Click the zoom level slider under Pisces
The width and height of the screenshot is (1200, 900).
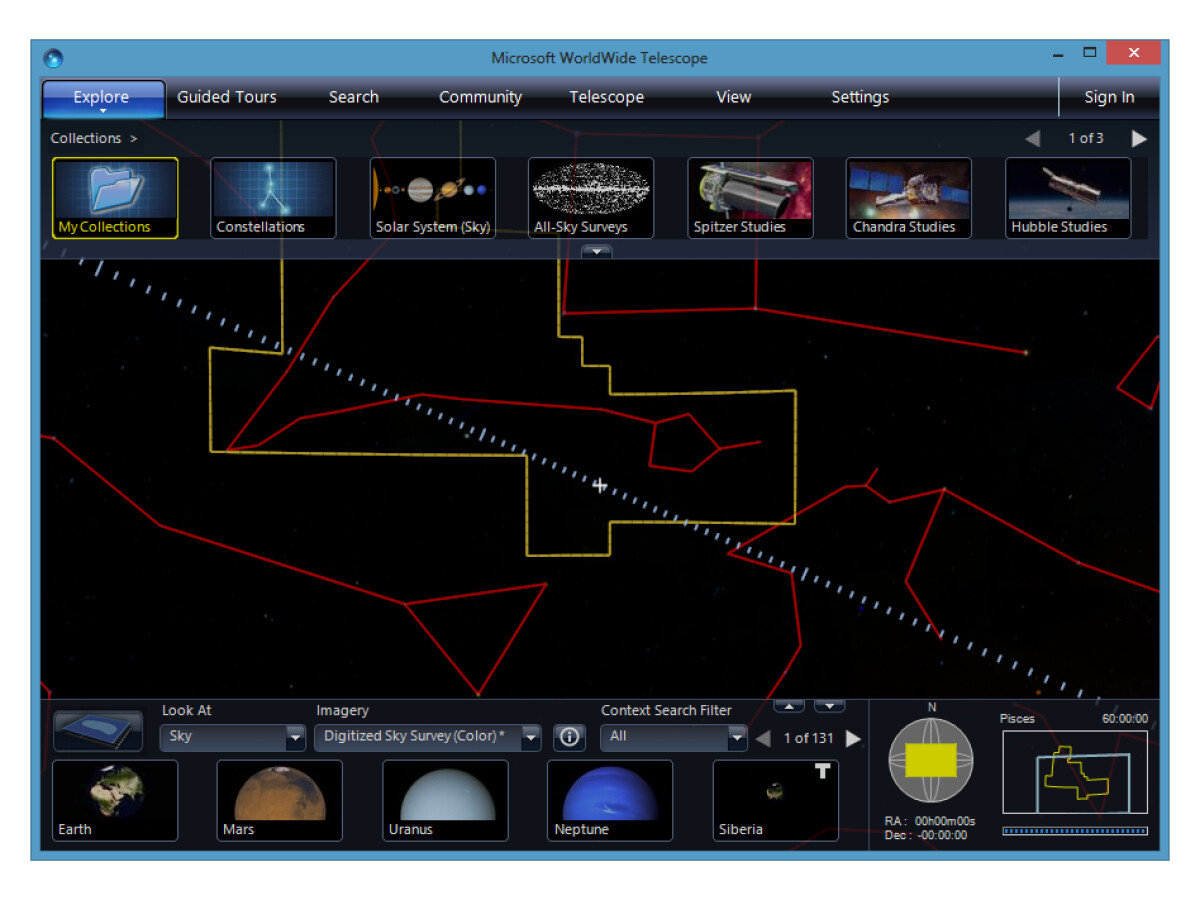coord(1075,830)
